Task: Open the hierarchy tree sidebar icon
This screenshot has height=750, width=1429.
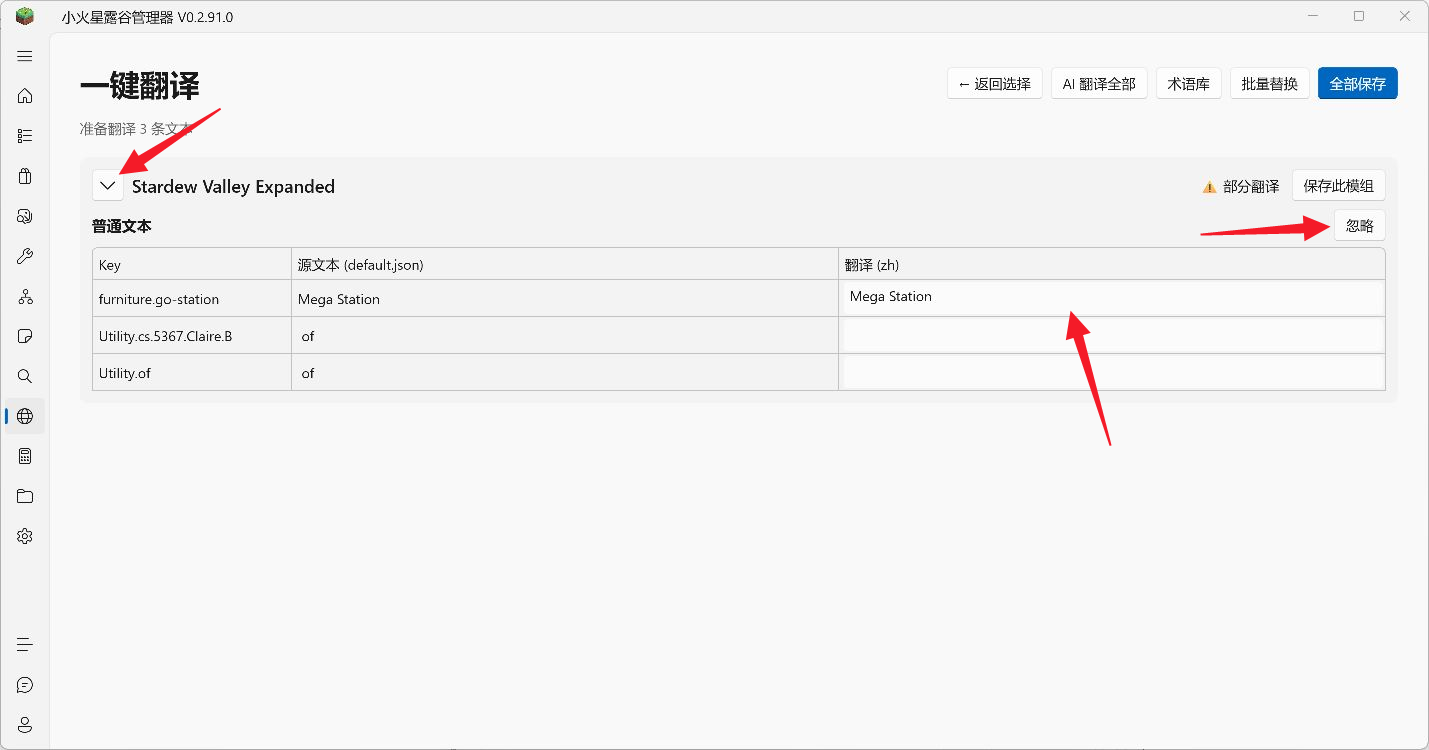Action: click(25, 296)
